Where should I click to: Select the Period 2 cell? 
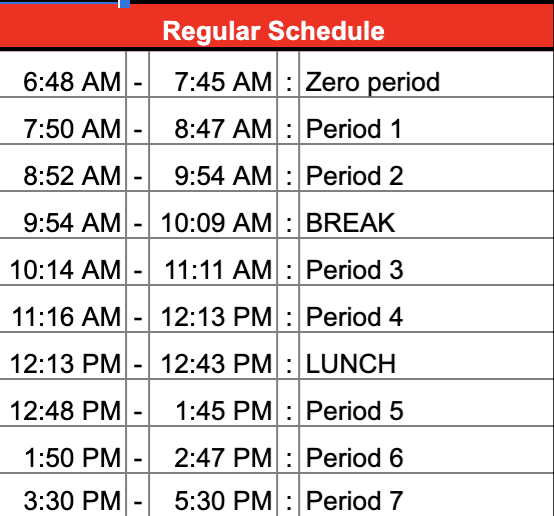coord(426,168)
